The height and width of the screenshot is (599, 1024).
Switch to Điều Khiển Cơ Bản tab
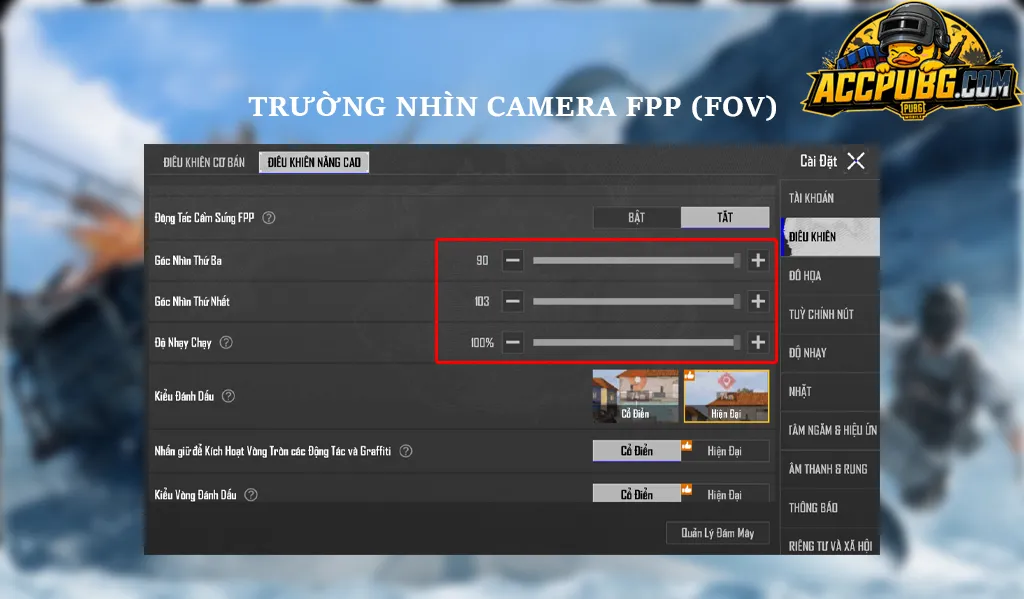204,162
